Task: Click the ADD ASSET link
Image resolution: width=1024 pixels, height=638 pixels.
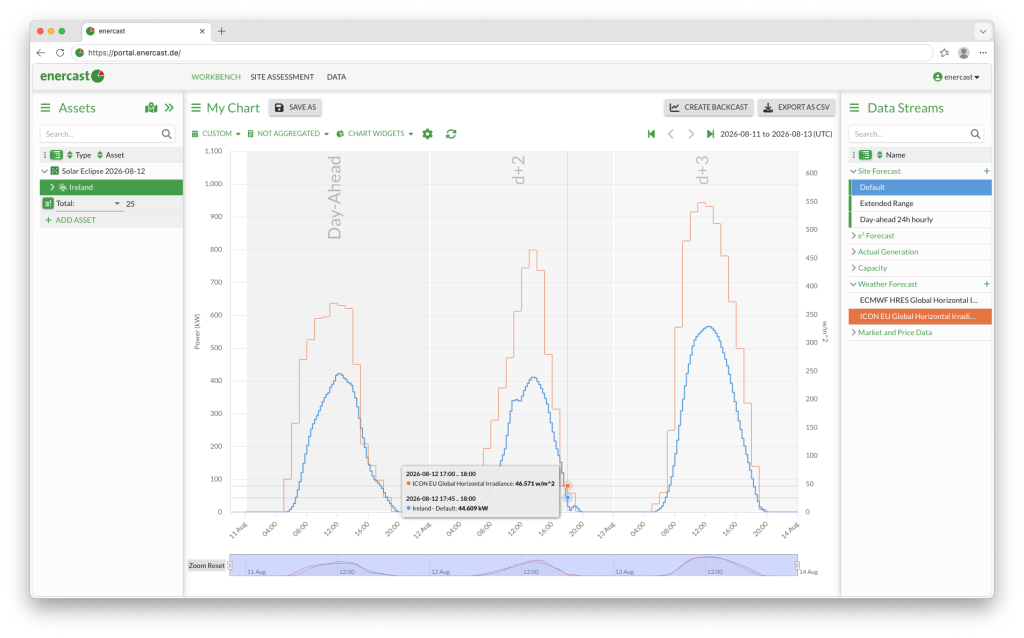Action: click(x=71, y=220)
